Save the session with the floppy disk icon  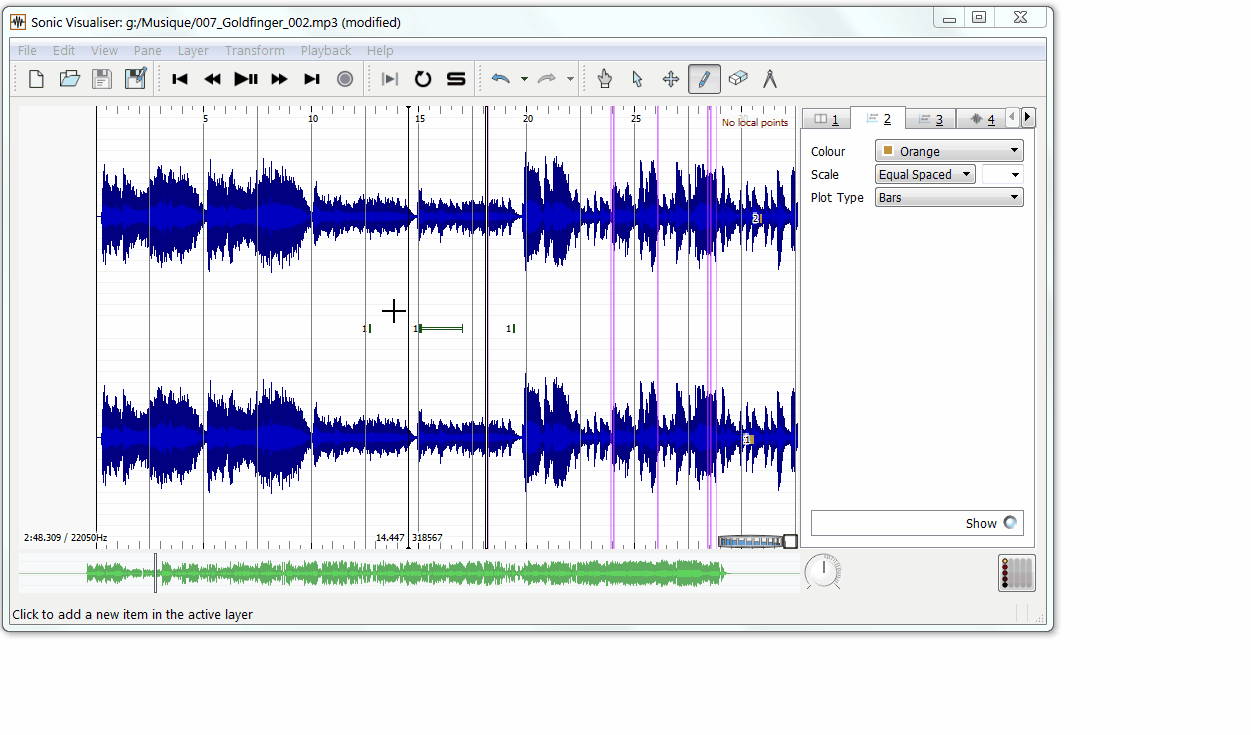tap(102, 79)
